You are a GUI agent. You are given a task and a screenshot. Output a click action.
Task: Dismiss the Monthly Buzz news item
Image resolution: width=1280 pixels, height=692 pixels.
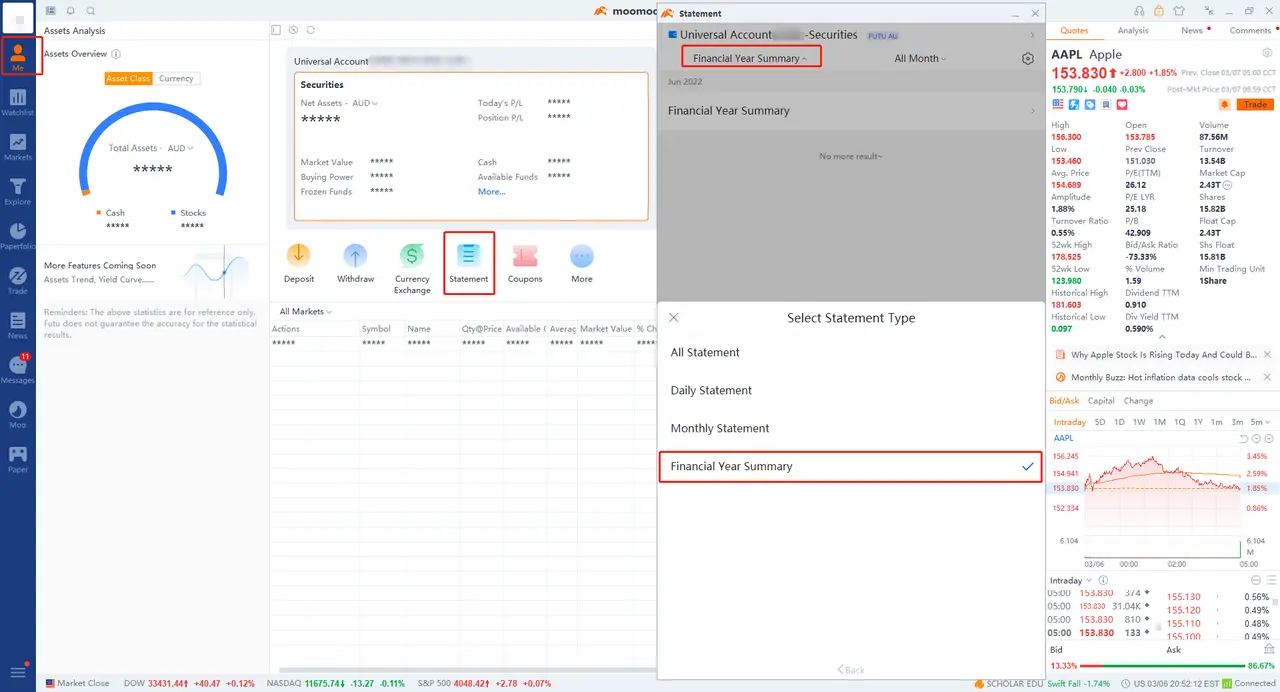pos(1267,378)
